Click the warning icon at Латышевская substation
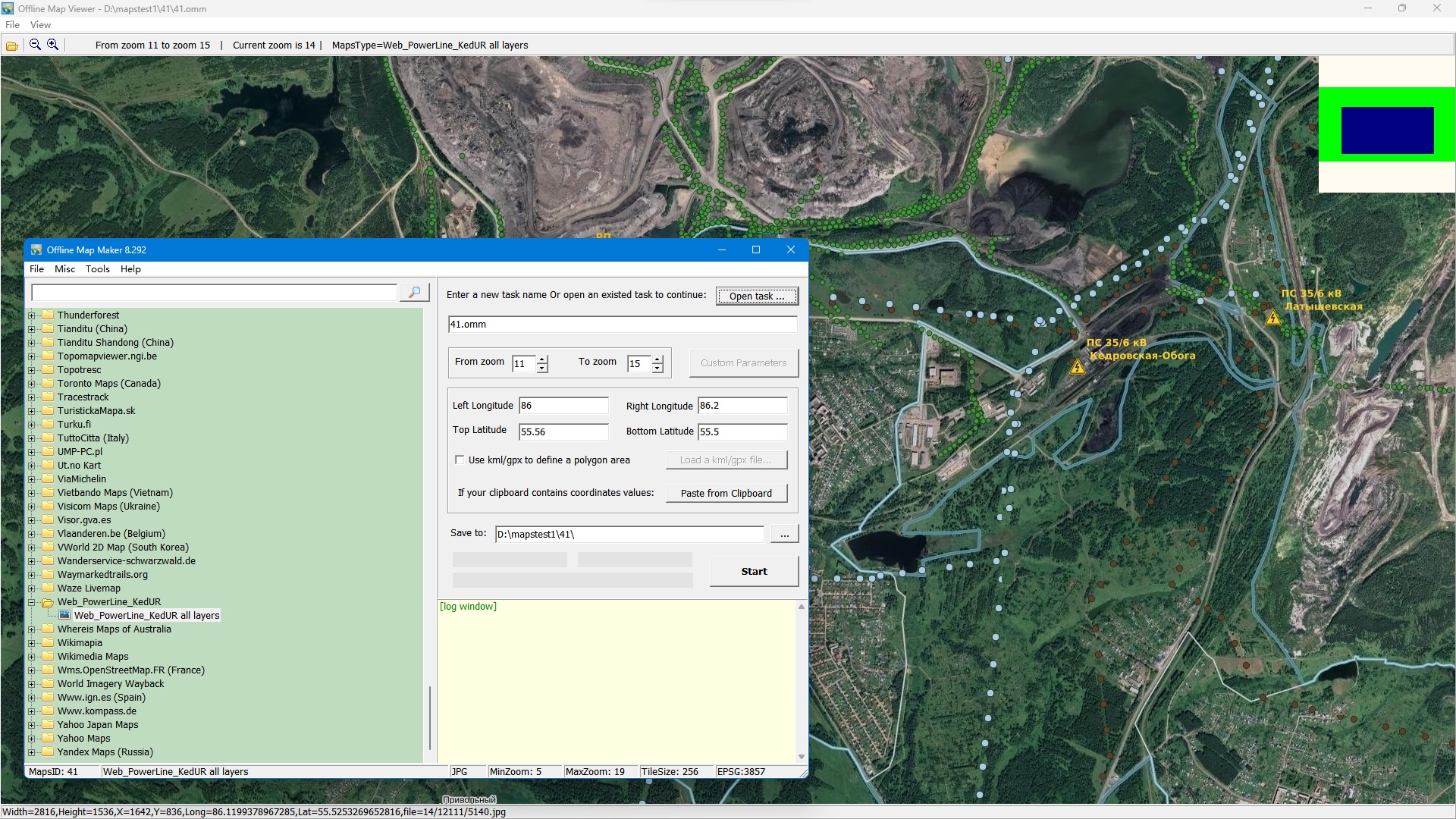 (x=1273, y=318)
